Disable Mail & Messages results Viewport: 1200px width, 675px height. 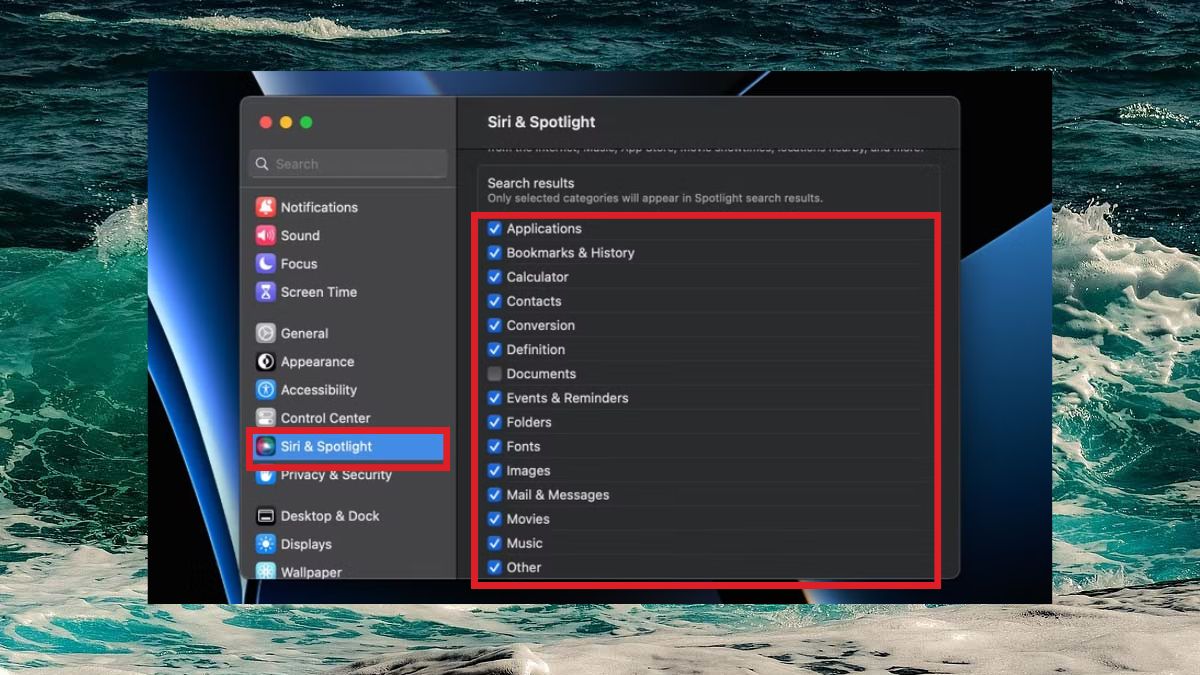tap(494, 494)
